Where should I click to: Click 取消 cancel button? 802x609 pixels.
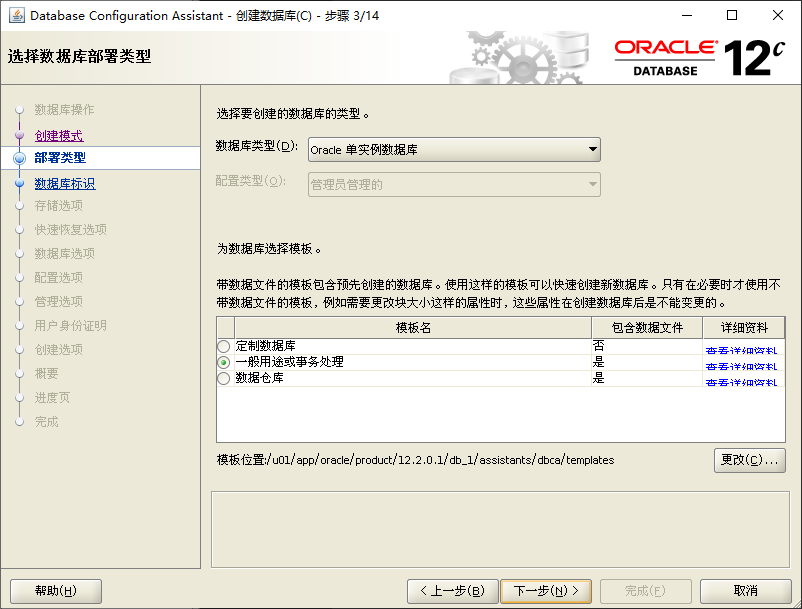tap(745, 591)
